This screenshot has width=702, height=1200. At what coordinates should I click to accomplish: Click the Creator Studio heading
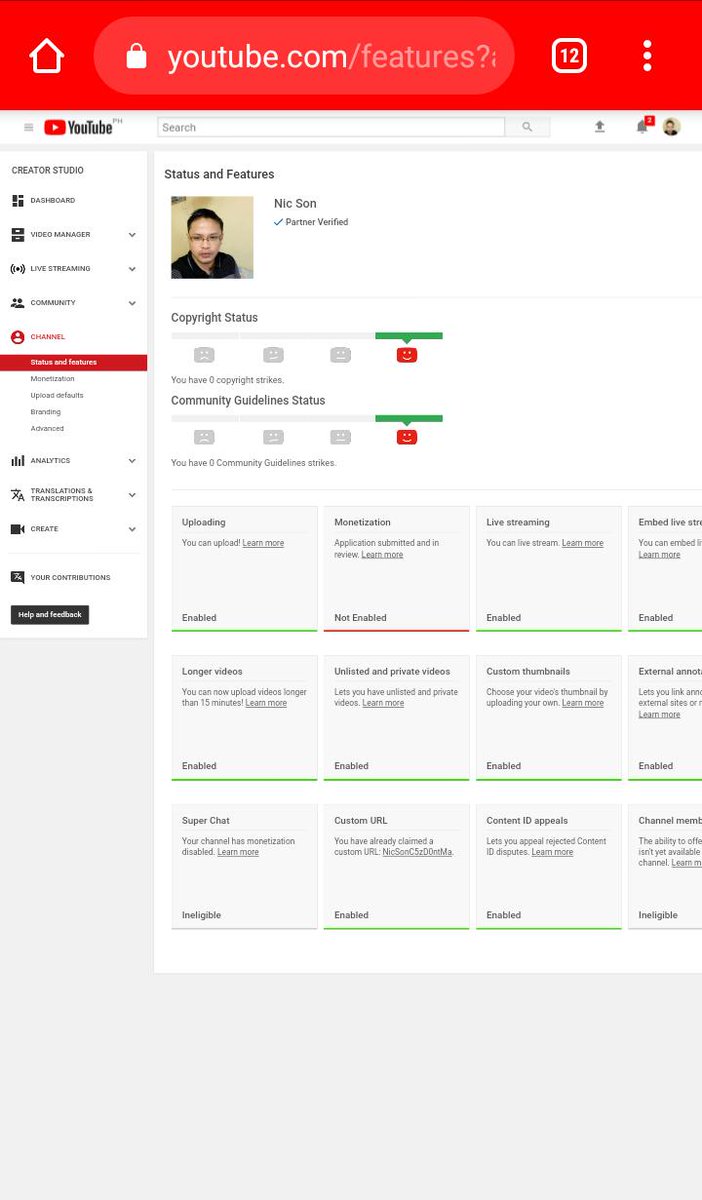(x=48, y=171)
